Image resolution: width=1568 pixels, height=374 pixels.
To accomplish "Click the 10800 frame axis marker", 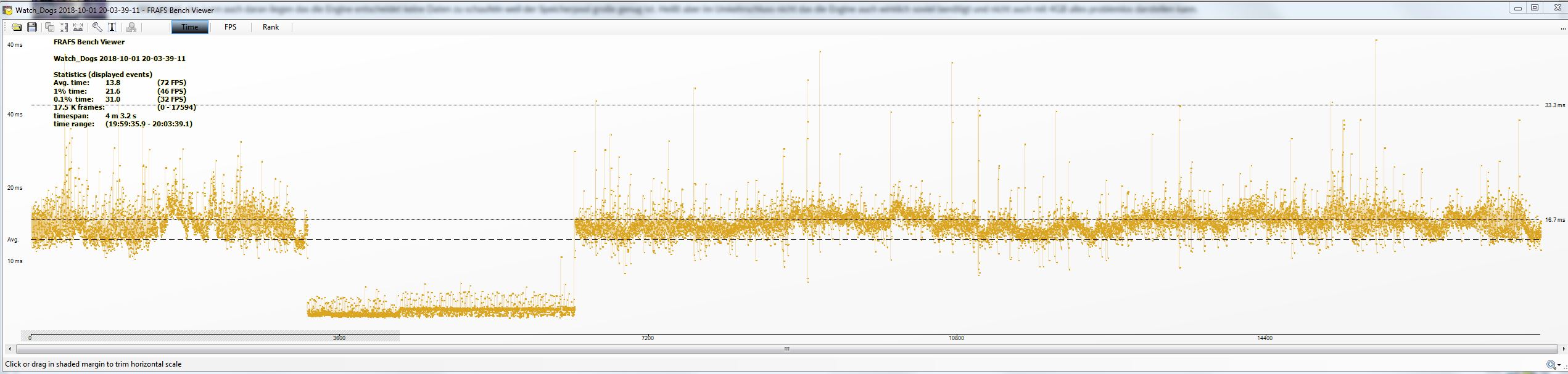I will pyautogui.click(x=956, y=338).
